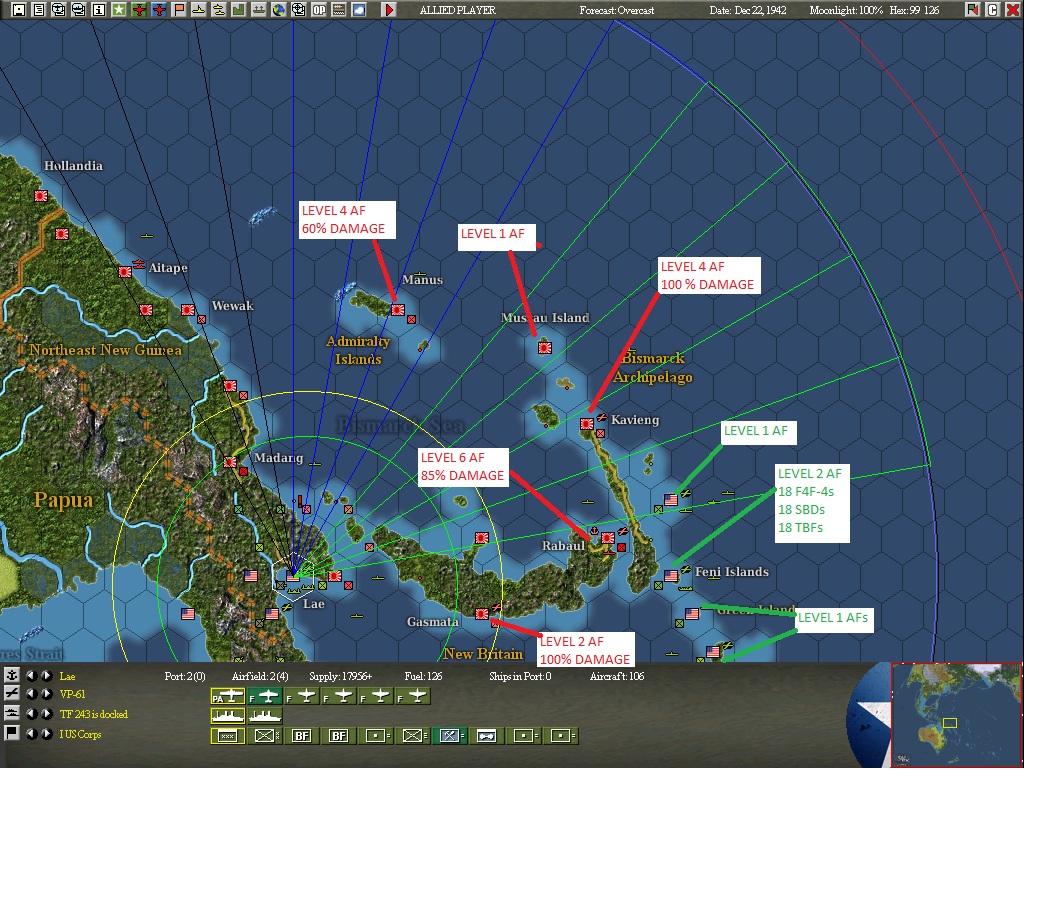Click the flag icon beside I US Corps
Viewport: 1061px width, 898px height.
pos(12,733)
